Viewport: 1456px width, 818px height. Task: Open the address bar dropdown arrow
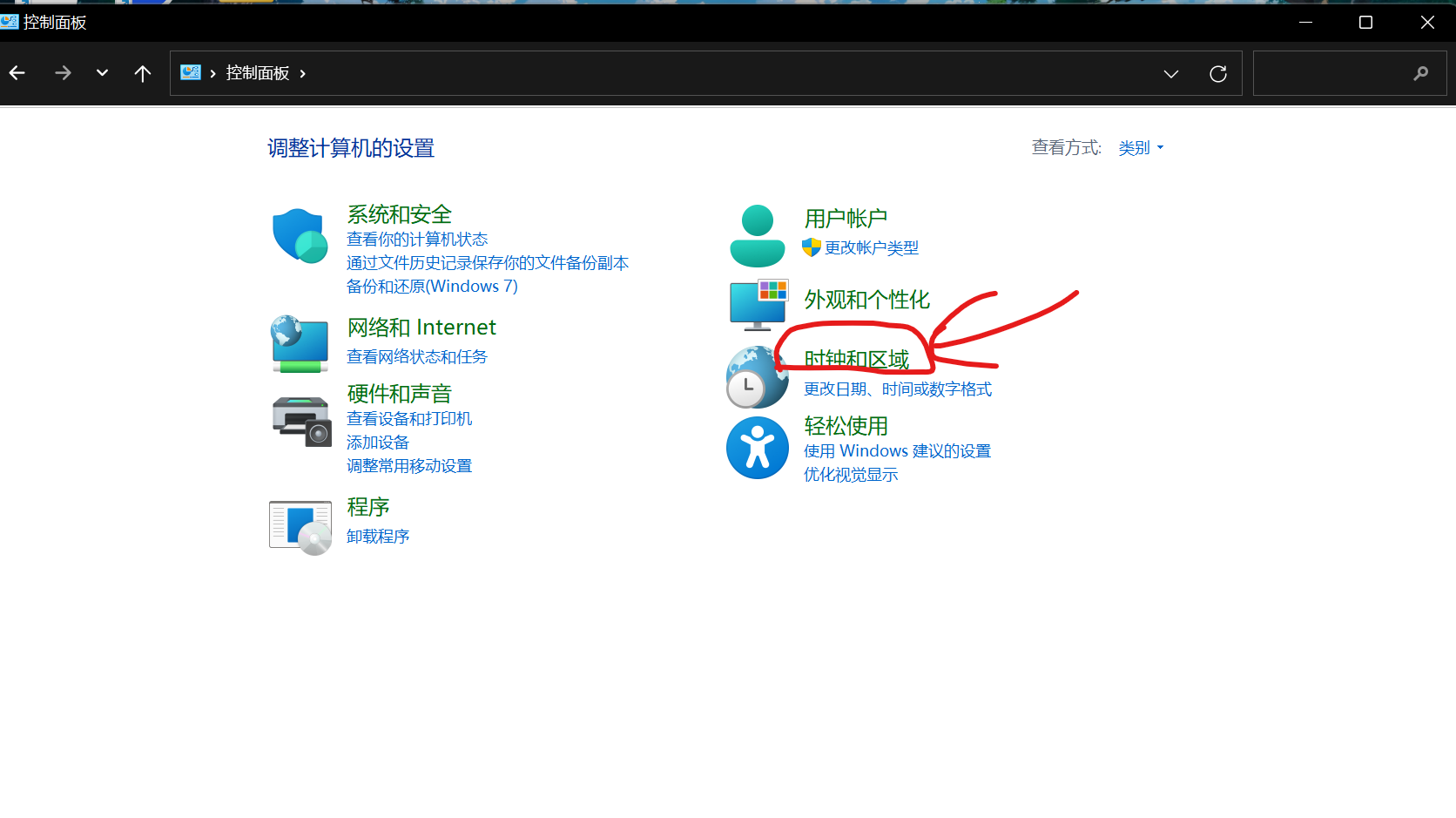pos(1170,74)
